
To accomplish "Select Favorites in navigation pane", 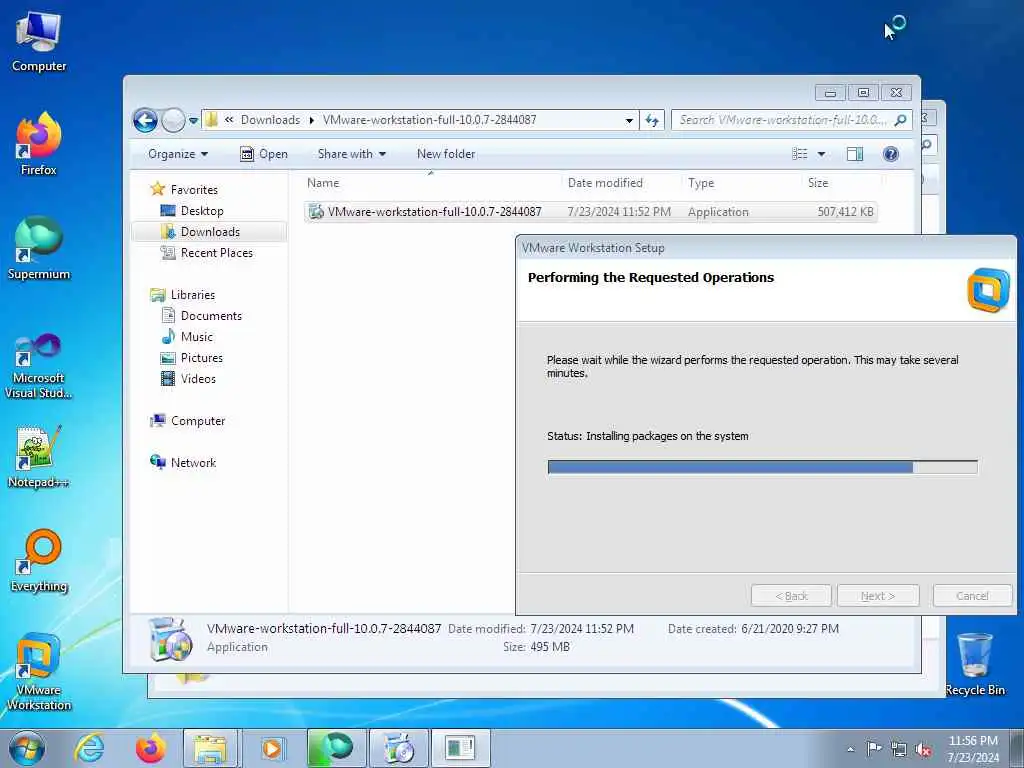I will tap(194, 189).
